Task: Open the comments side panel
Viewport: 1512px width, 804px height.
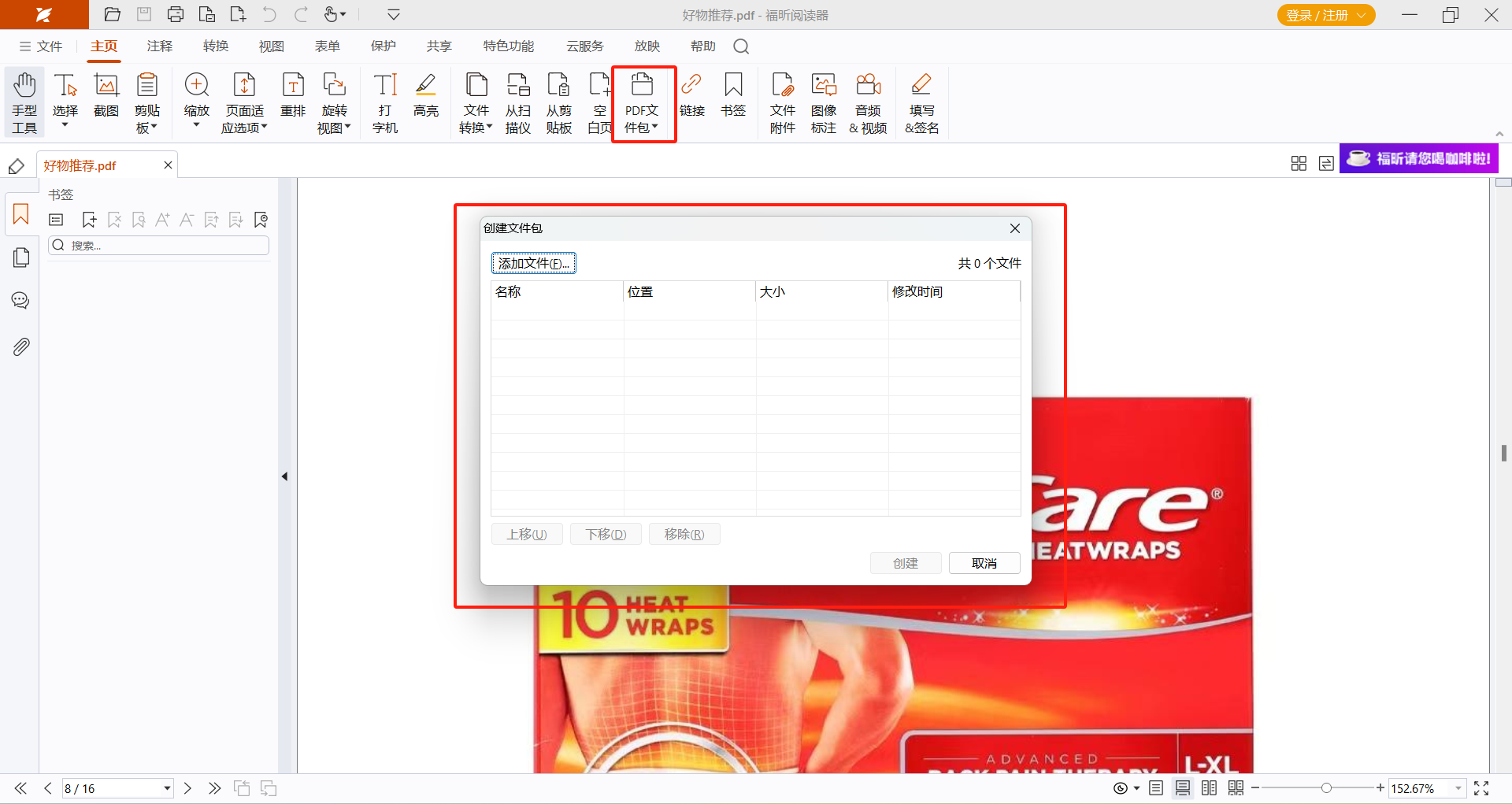Action: point(21,301)
